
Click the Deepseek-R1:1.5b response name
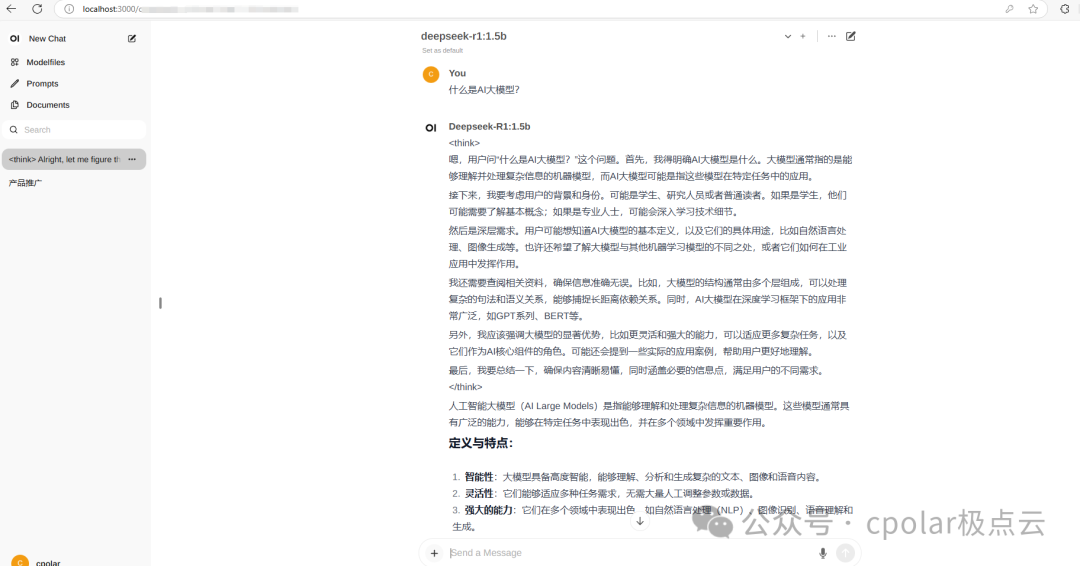[489, 126]
